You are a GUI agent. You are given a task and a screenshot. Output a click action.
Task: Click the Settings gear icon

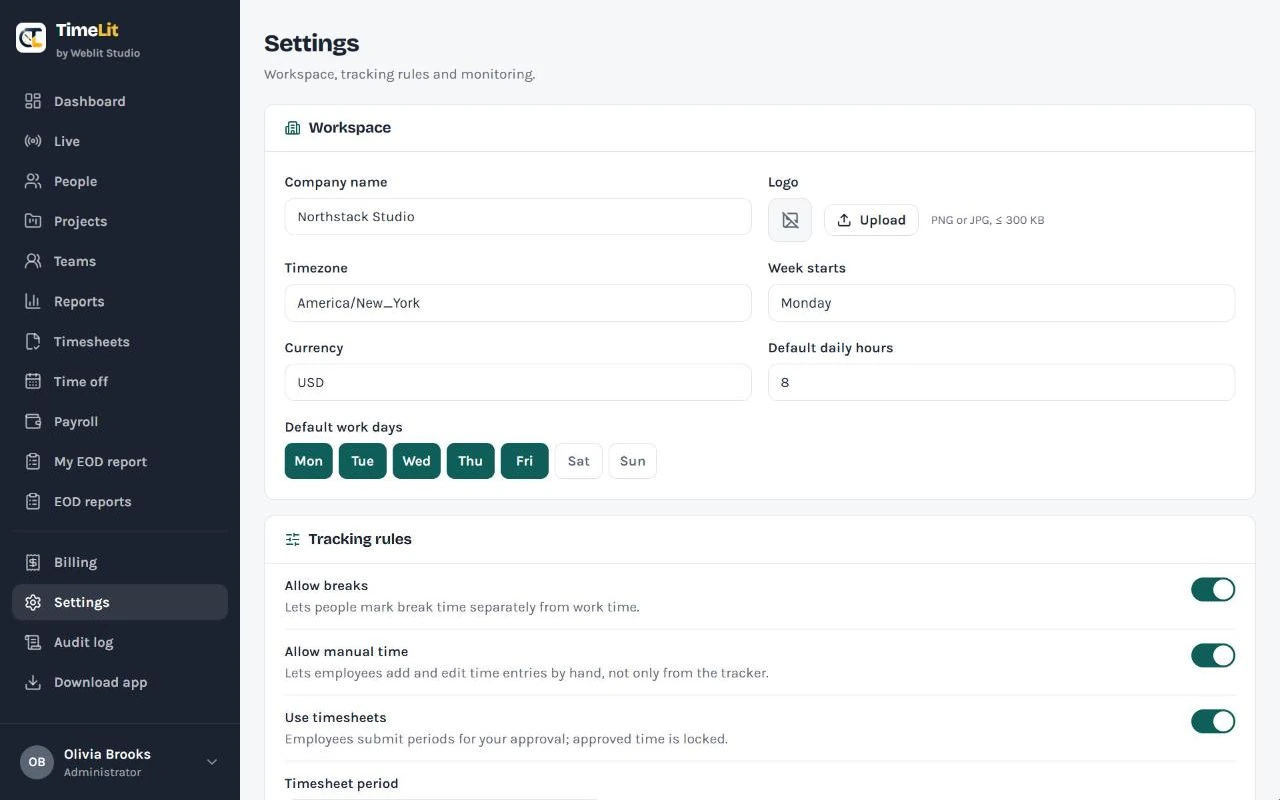(x=33, y=602)
